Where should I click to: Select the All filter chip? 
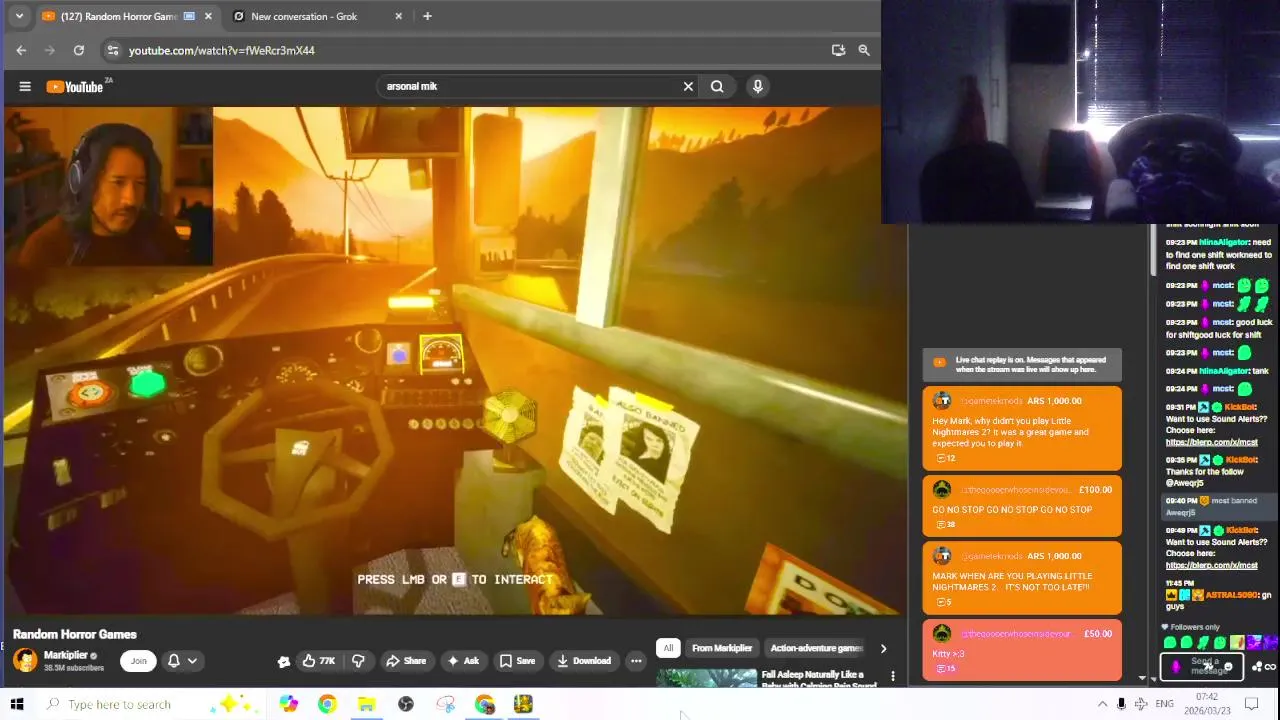(668, 648)
